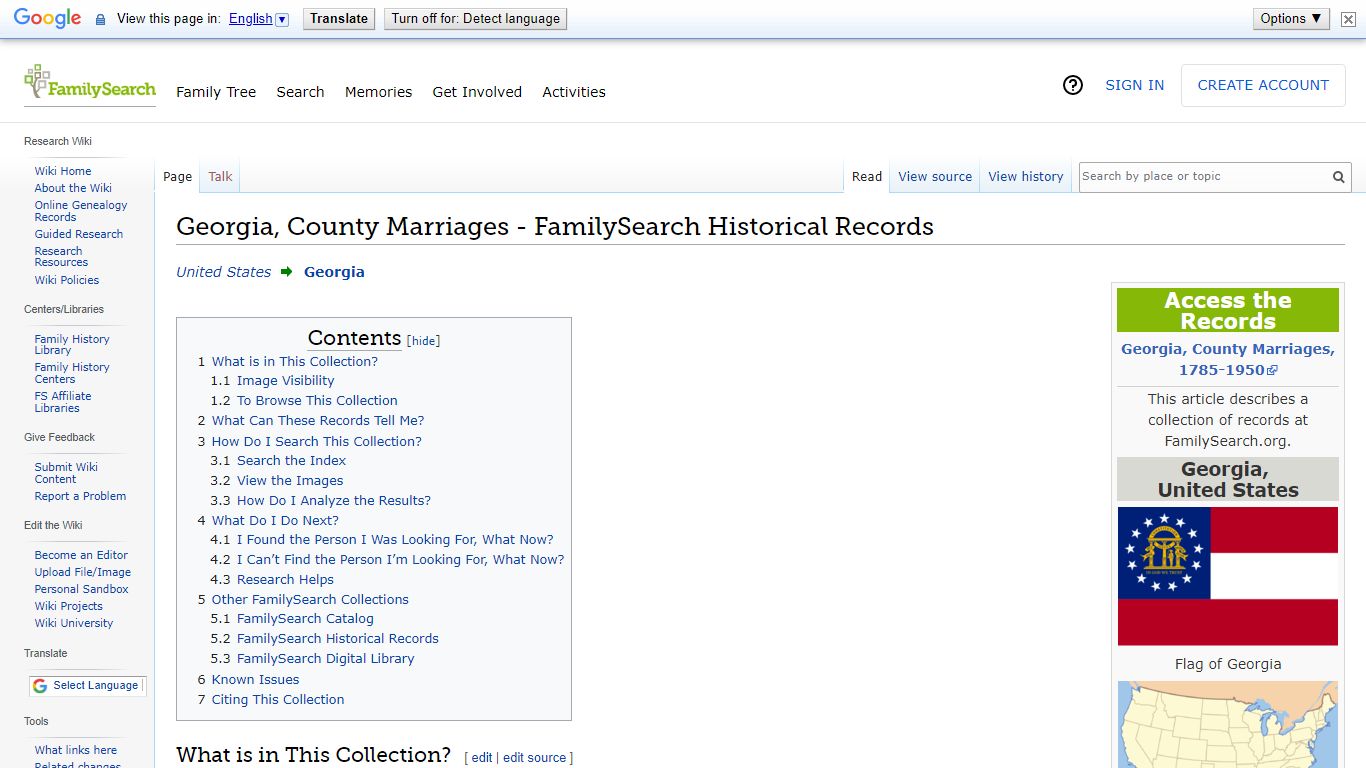Click the FamilySearch tree logo
This screenshot has height=768, width=1366.
[x=89, y=84]
